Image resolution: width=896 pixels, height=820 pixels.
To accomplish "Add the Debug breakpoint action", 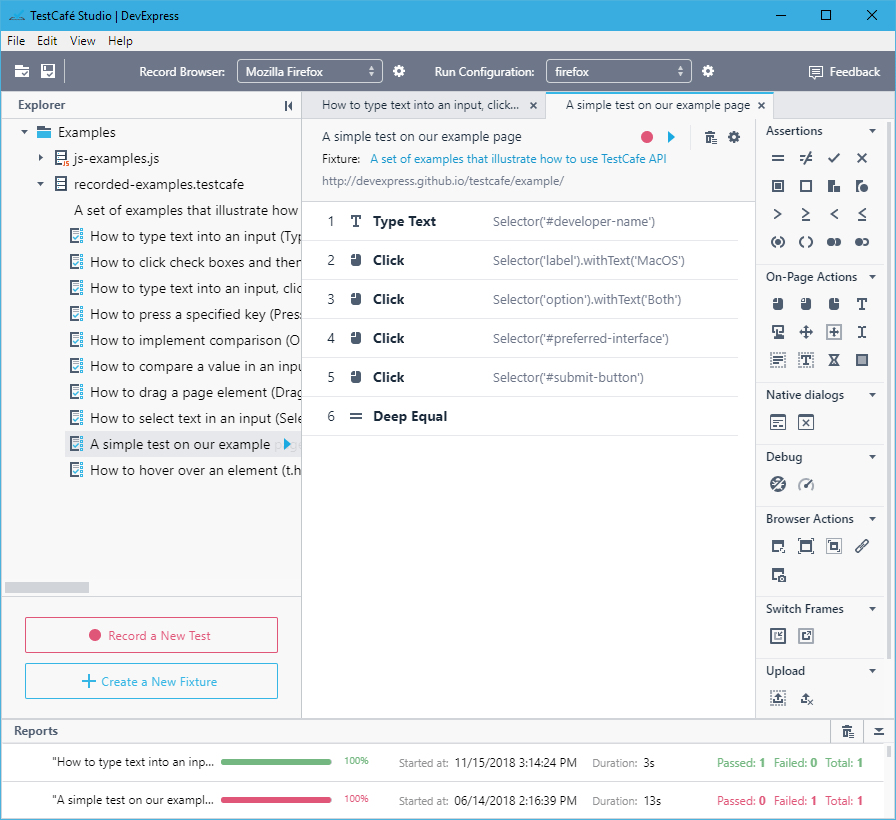I will click(x=778, y=485).
